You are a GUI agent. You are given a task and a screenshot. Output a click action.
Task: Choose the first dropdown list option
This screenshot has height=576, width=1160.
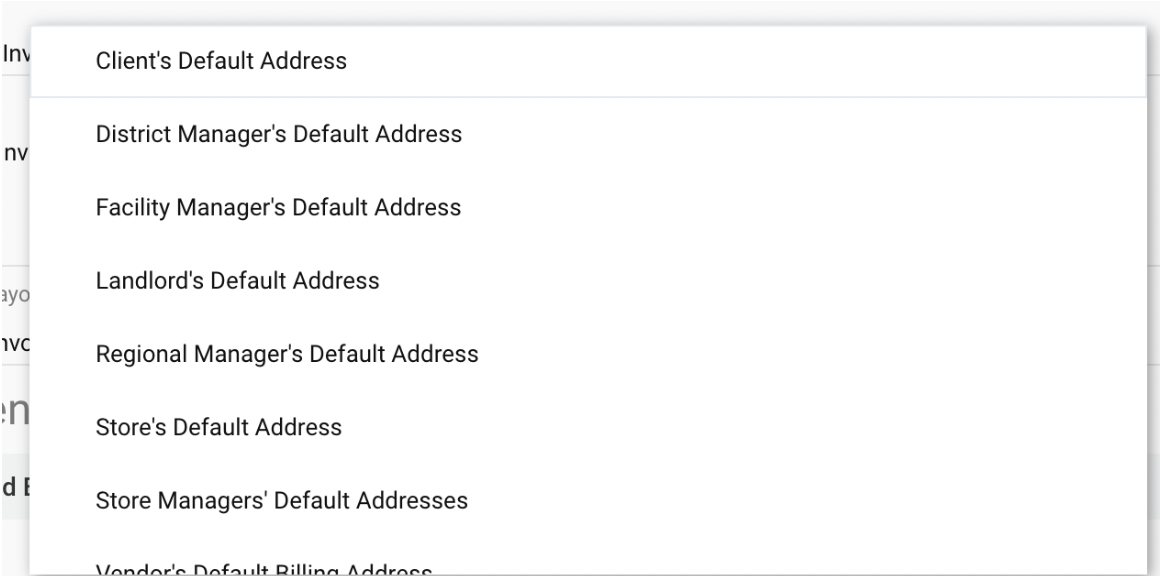[221, 61]
